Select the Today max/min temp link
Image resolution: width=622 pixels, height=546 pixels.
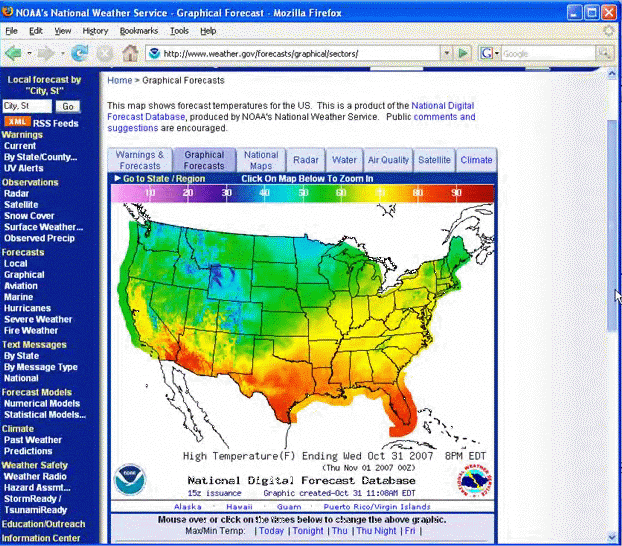coord(271,531)
